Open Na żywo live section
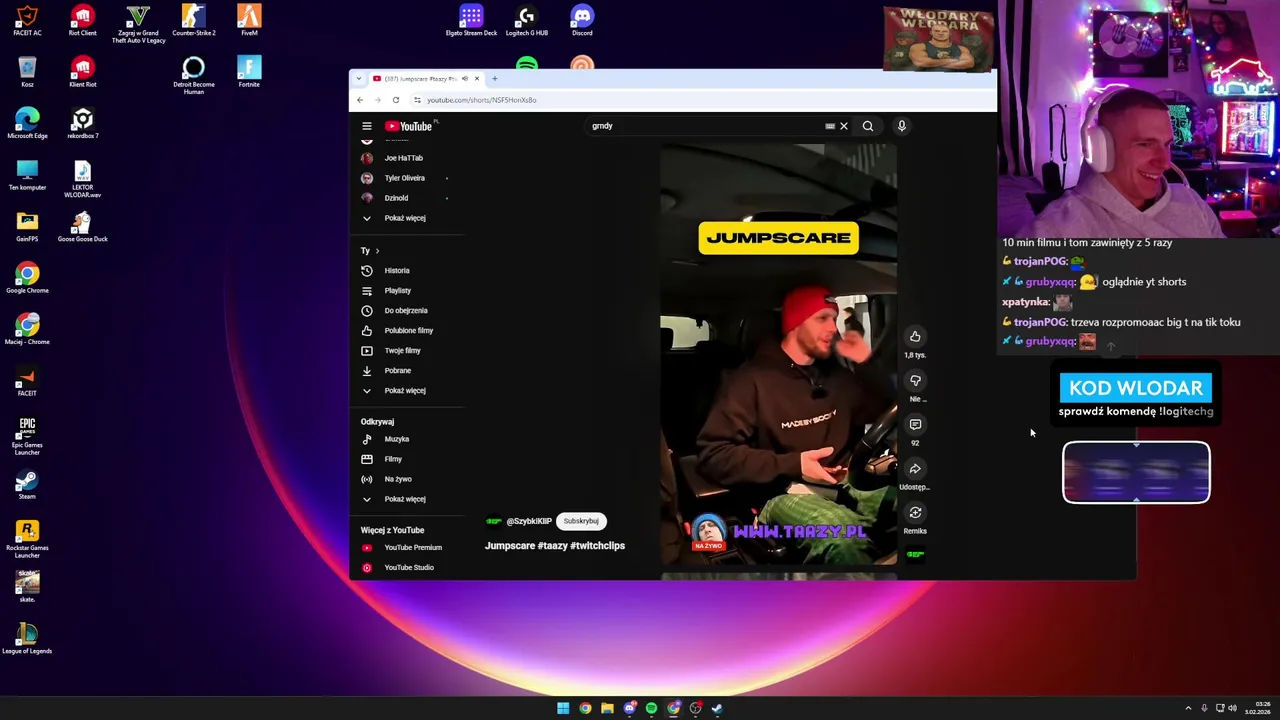 click(x=398, y=479)
